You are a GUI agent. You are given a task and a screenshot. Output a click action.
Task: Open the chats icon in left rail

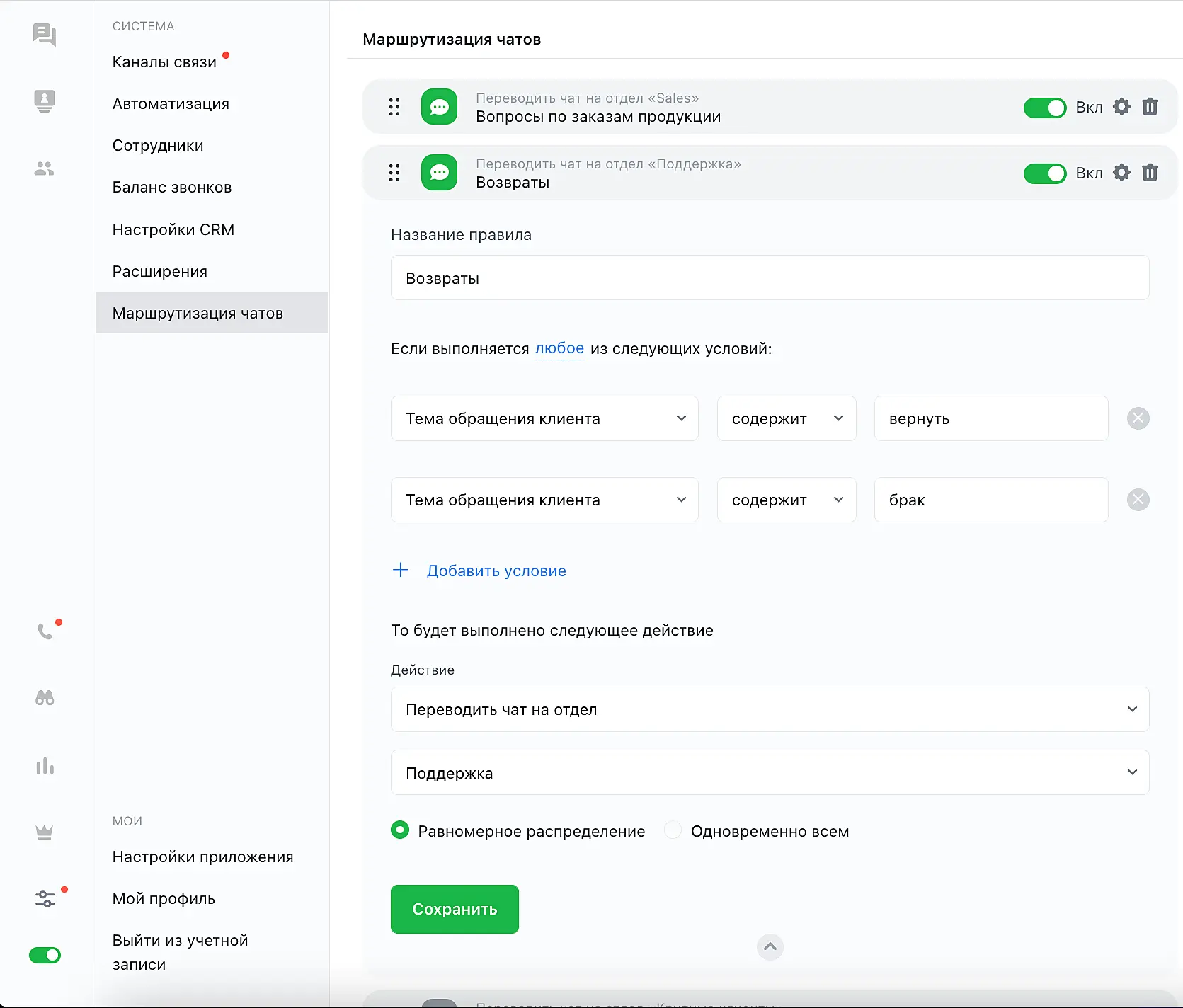(x=45, y=35)
